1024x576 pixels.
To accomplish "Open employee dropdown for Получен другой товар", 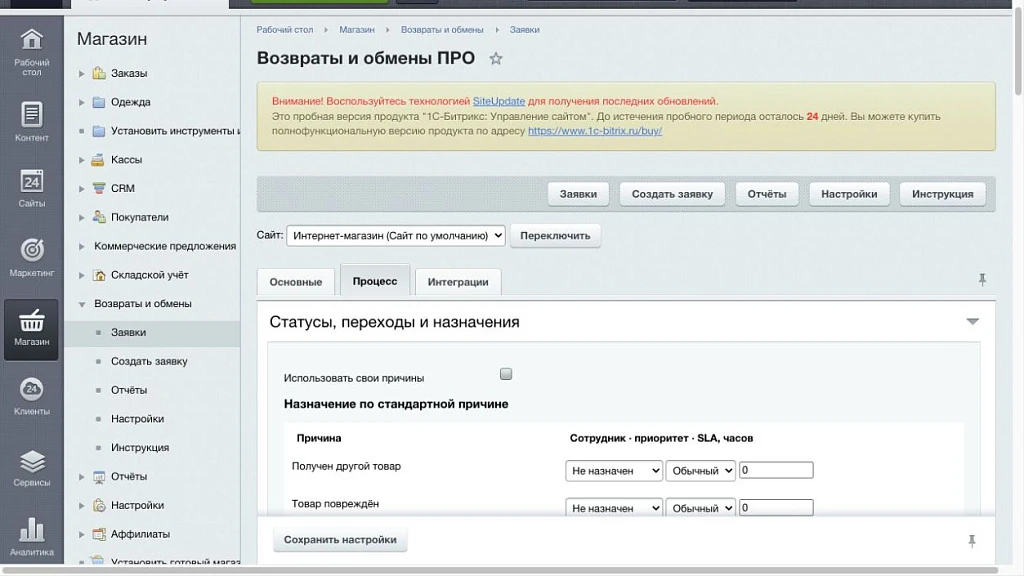I will (614, 471).
